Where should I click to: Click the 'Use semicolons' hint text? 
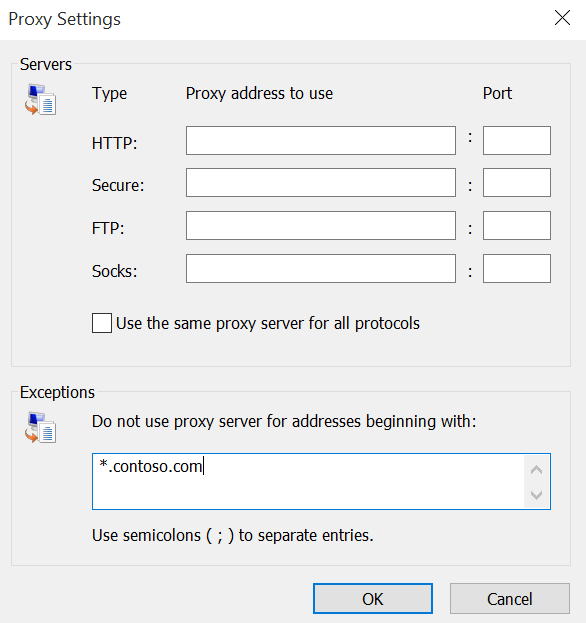pos(233,536)
